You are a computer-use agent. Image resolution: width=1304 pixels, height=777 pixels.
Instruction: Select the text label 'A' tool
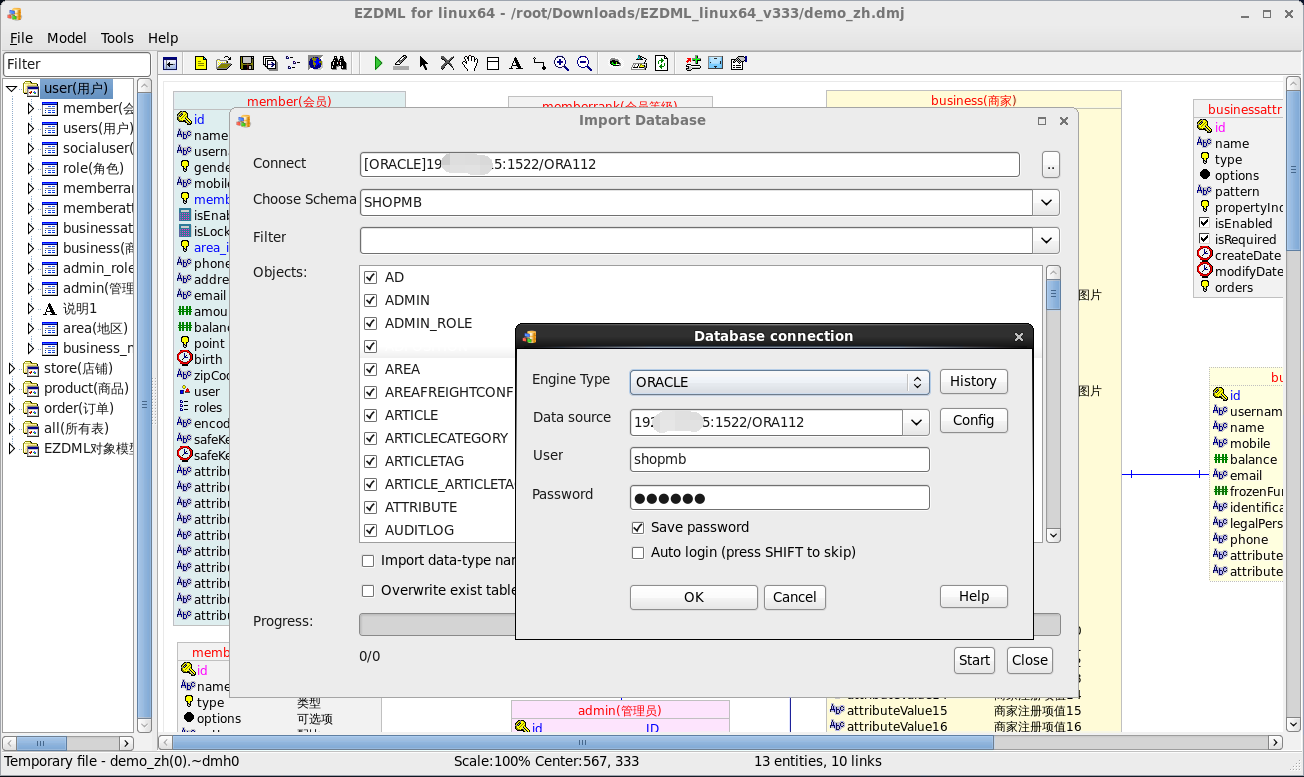[516, 63]
